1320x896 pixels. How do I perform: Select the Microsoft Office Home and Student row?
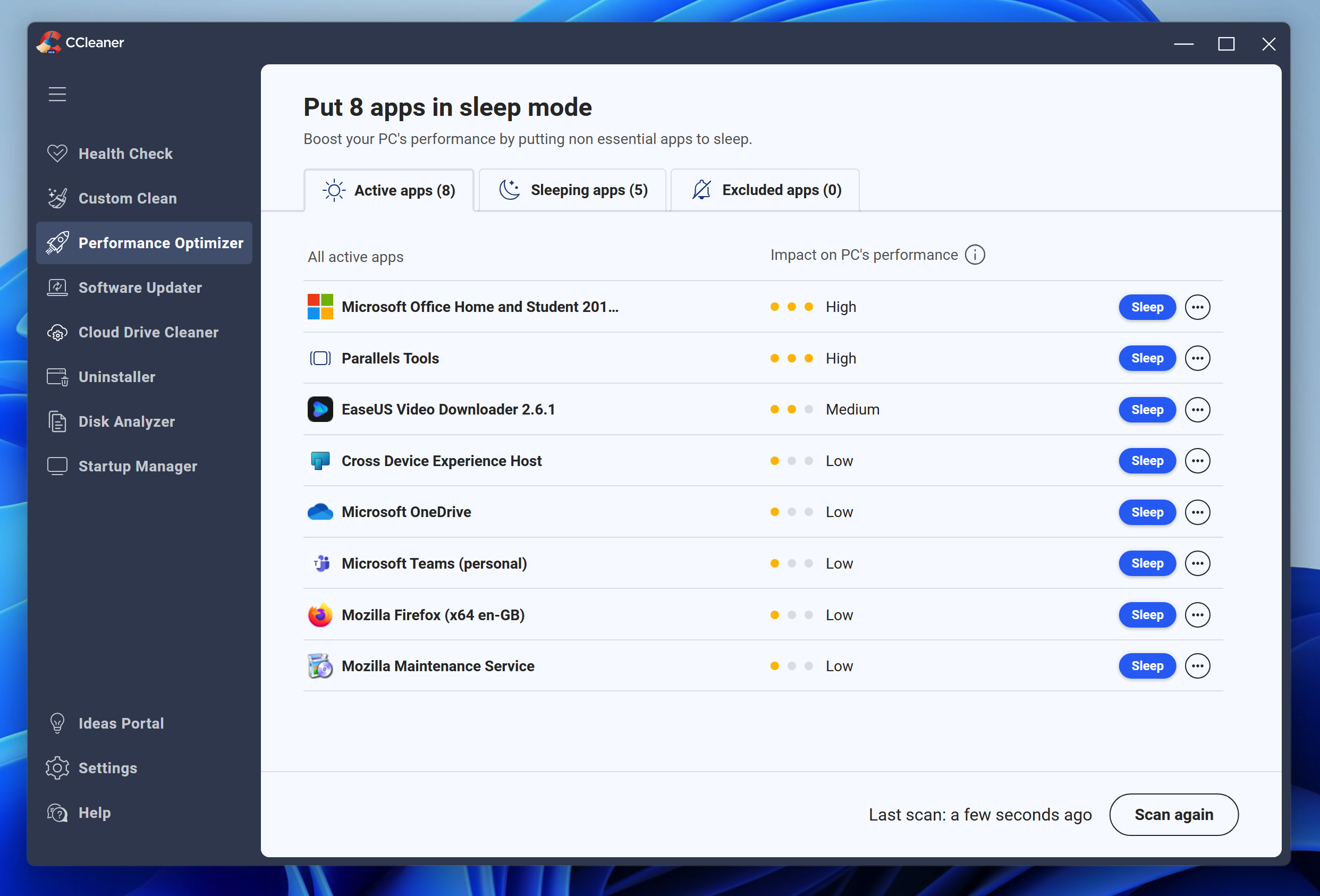[479, 307]
